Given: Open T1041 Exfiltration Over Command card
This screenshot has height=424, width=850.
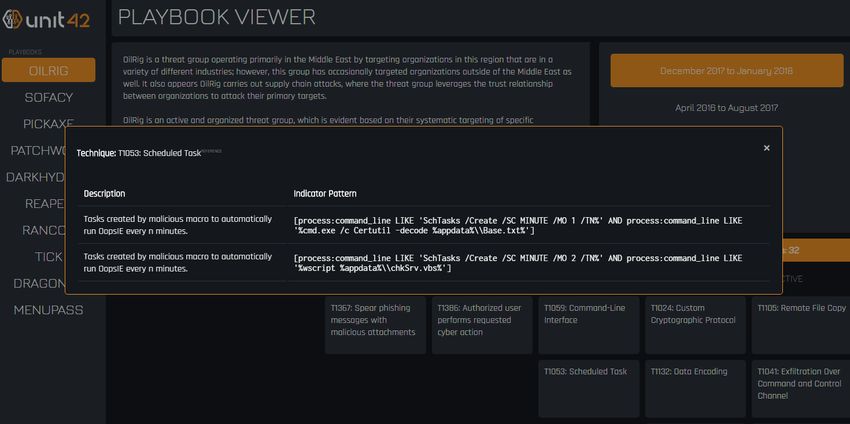Looking at the screenshot, I should coord(801,388).
